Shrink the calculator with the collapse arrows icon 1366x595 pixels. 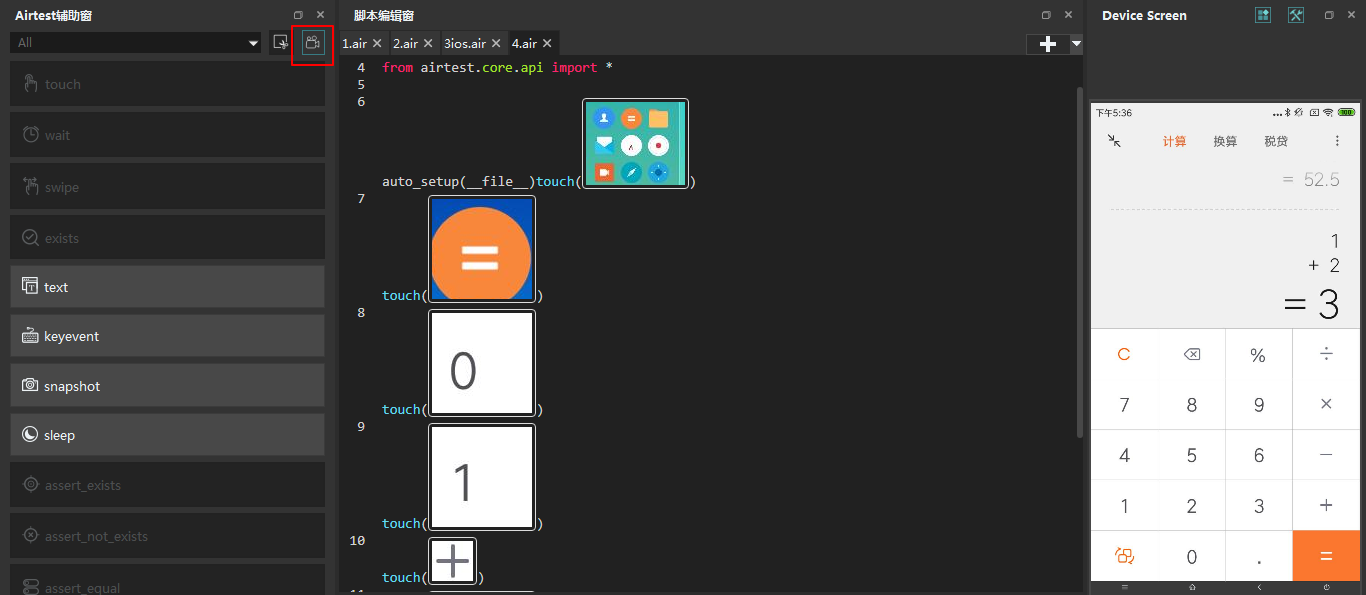(1114, 141)
